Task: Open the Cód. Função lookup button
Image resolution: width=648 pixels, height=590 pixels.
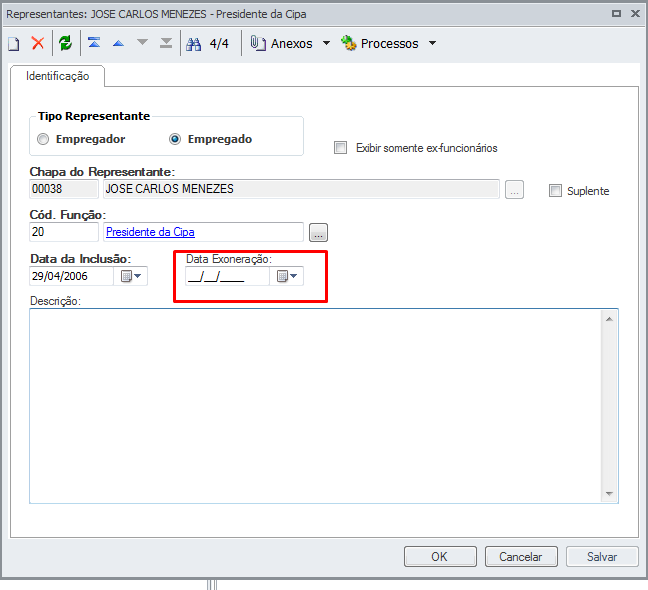Action: (x=318, y=233)
